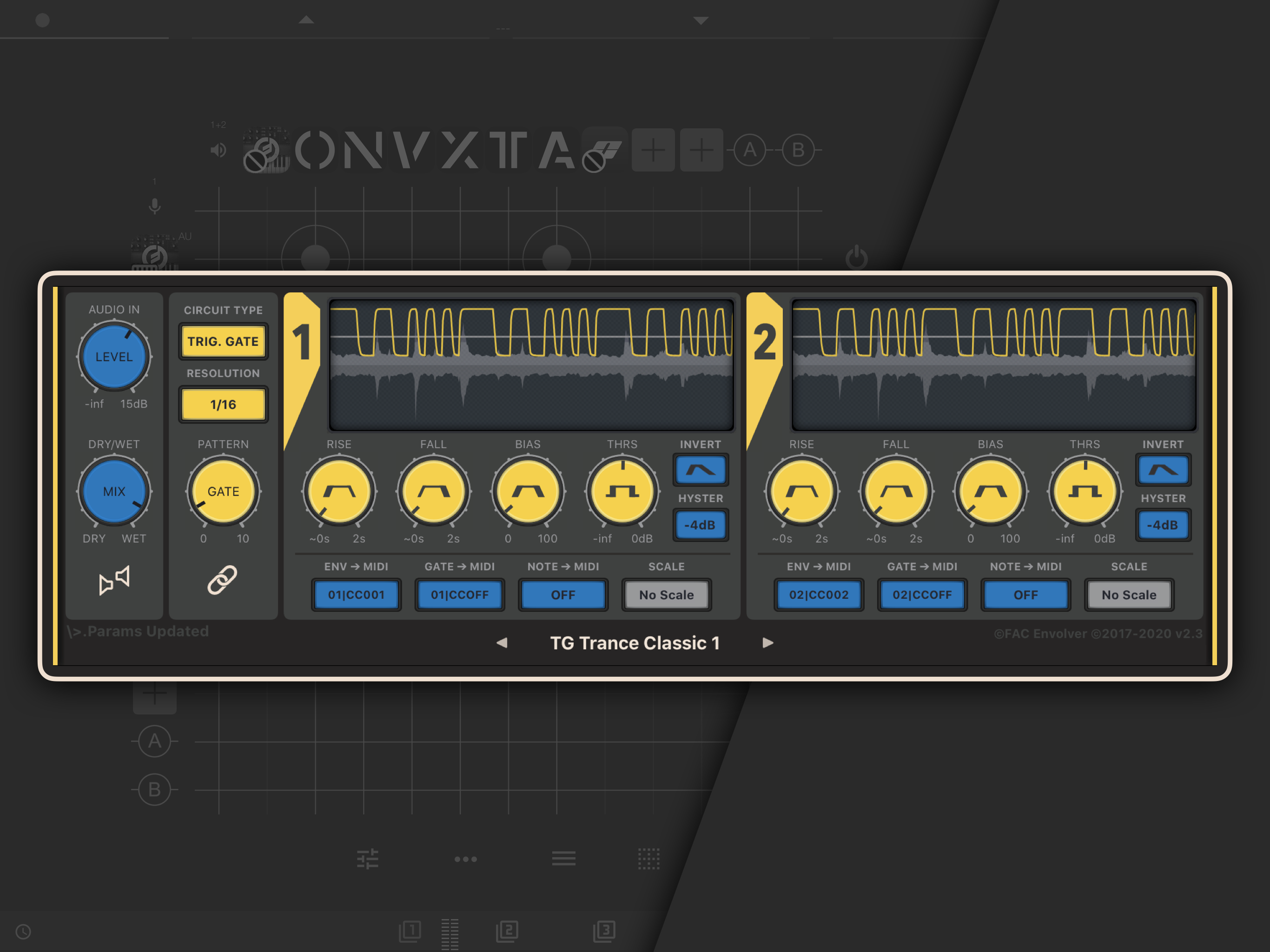This screenshot has width=1270, height=952.
Task: Click the envelope 1 waveform display
Action: 531,364
